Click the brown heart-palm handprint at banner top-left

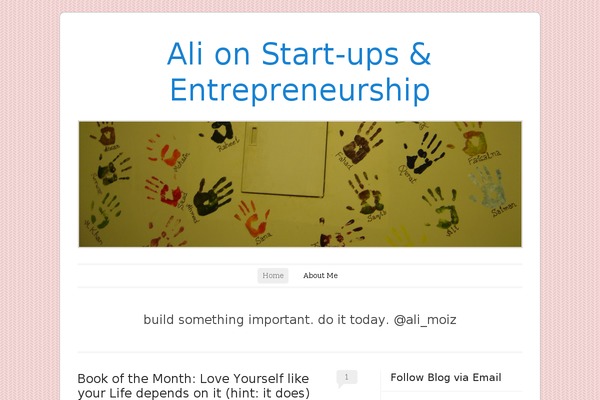pos(104,134)
